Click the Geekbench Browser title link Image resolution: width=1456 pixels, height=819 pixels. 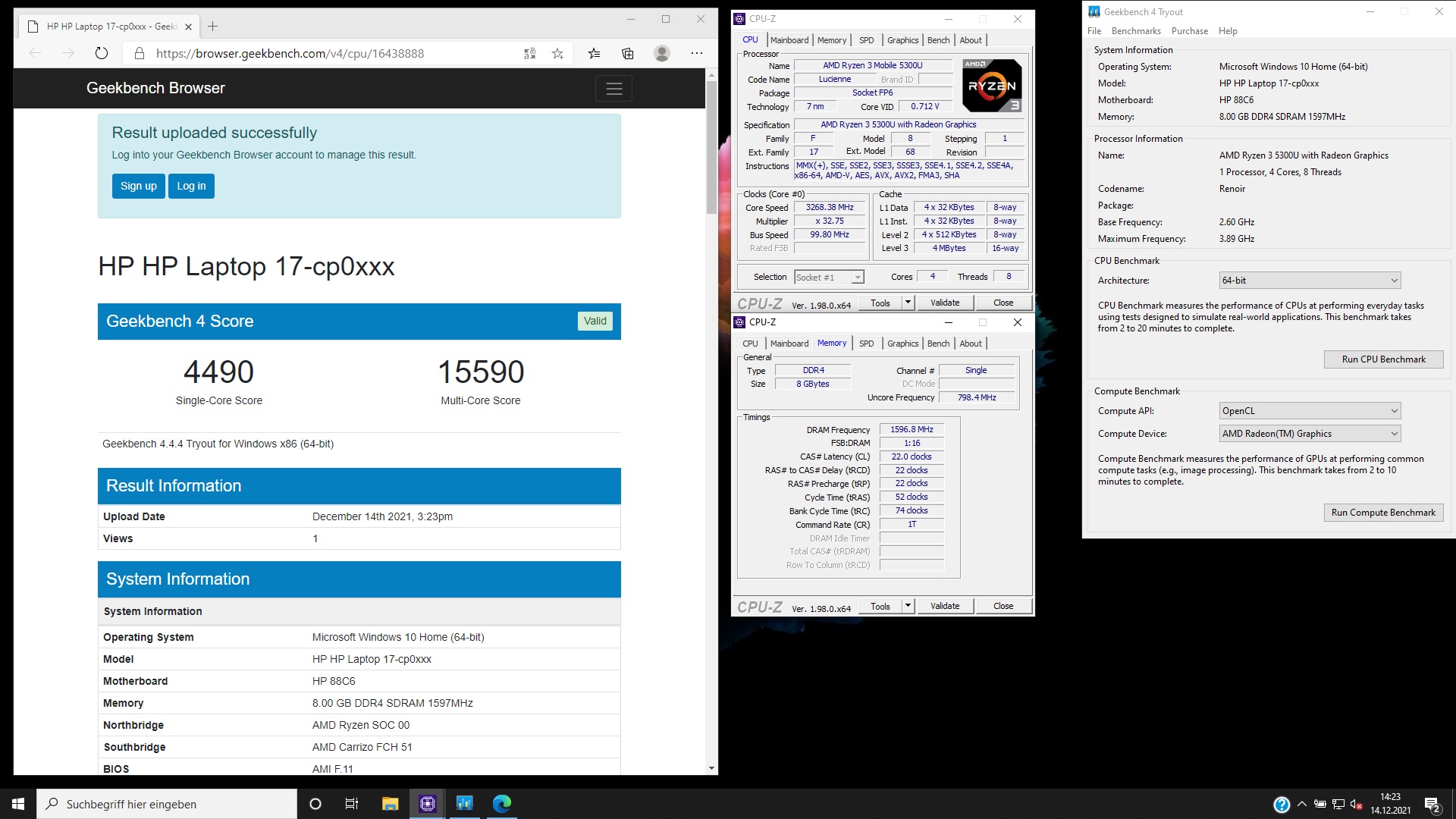click(155, 88)
